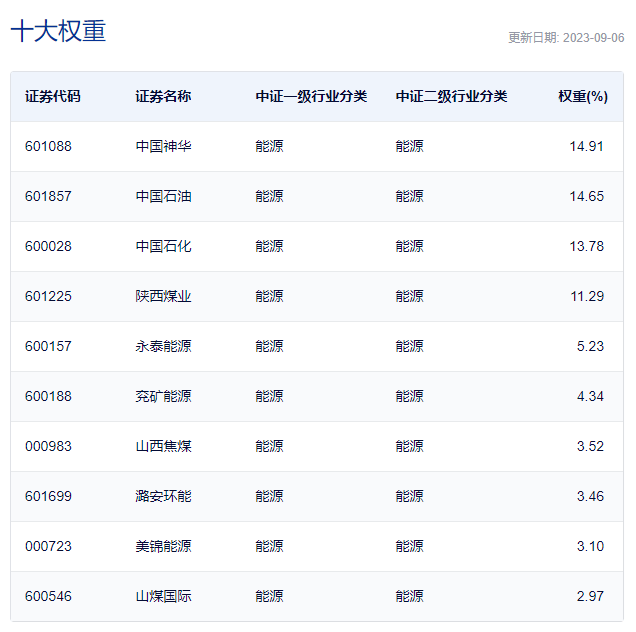Click the 中国石化 stock name
The height and width of the screenshot is (632, 636).
[163, 246]
